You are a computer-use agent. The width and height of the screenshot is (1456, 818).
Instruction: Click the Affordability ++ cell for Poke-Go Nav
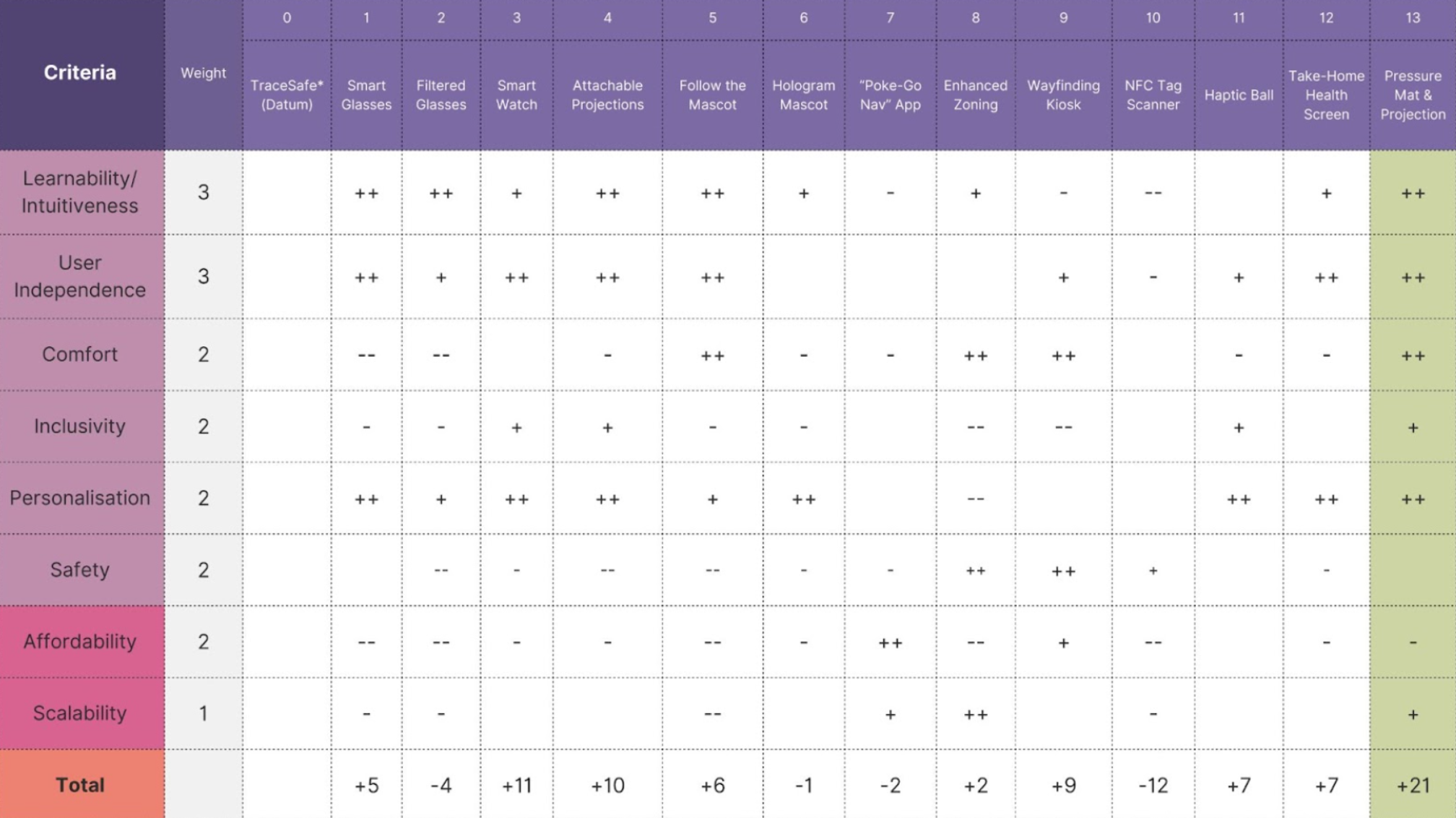click(x=890, y=642)
